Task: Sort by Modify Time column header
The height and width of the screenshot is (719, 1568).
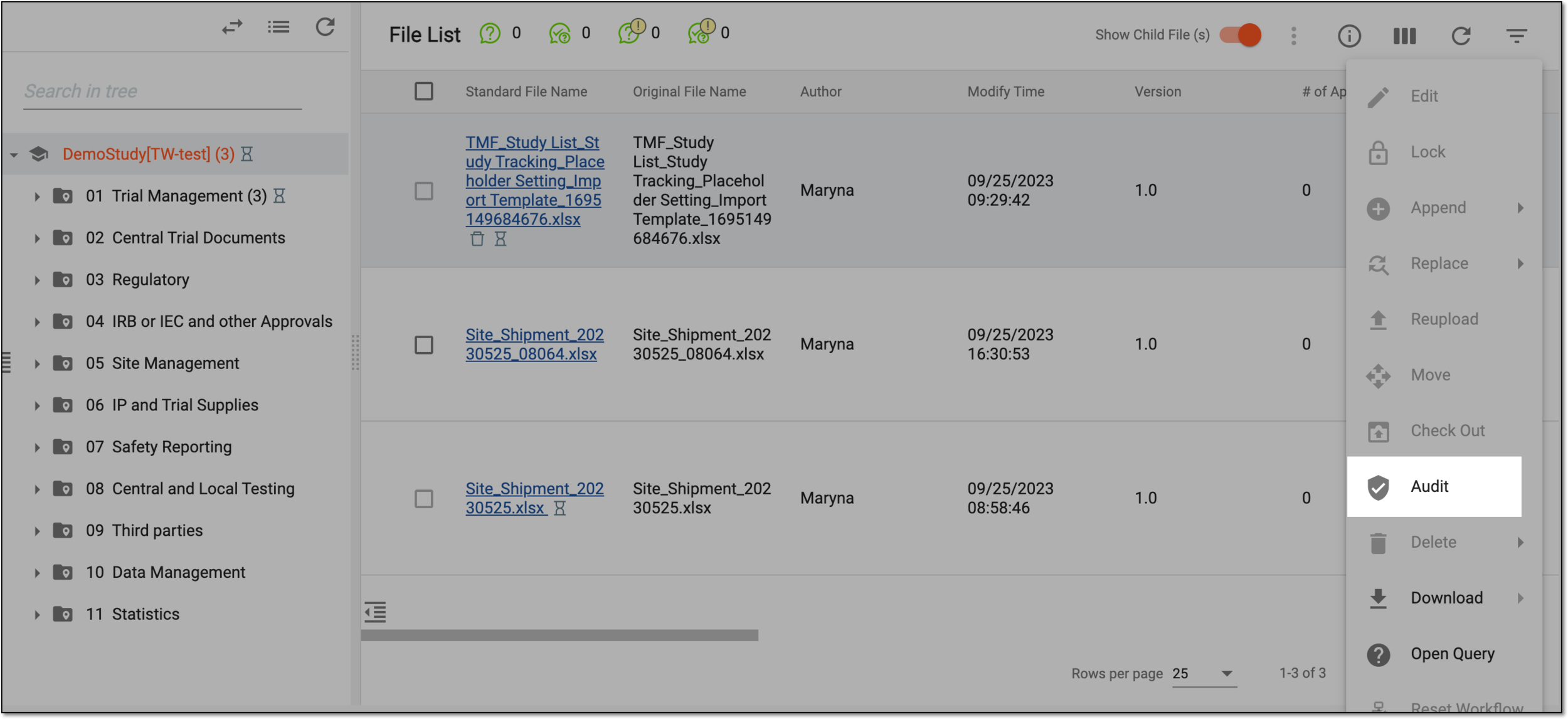Action: click(1005, 92)
